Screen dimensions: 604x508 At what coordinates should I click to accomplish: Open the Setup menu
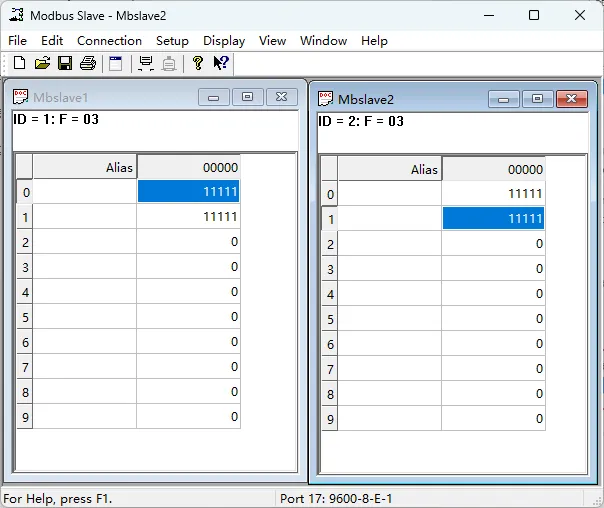(x=172, y=40)
